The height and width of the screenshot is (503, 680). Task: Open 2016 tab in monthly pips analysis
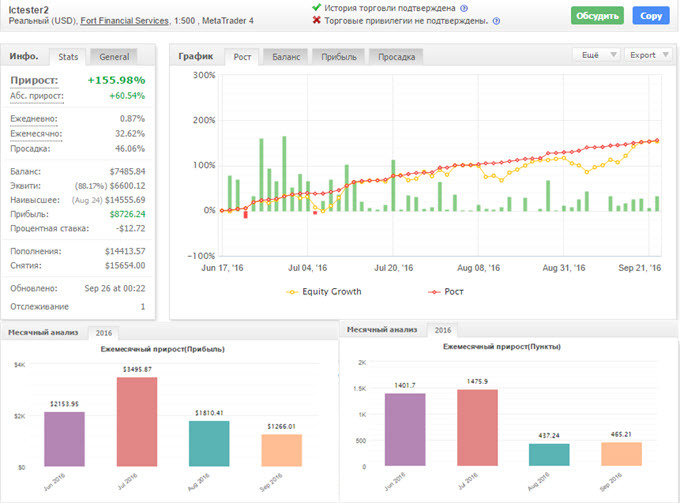pos(443,330)
